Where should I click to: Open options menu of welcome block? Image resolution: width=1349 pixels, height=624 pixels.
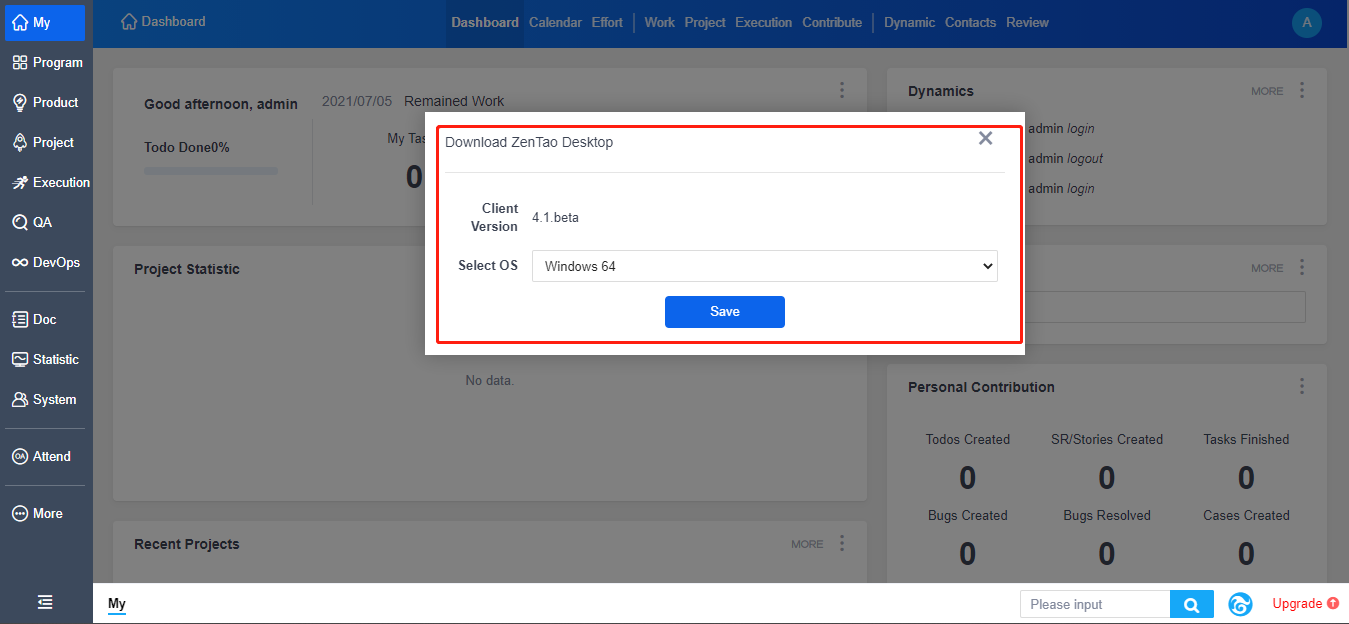(842, 90)
